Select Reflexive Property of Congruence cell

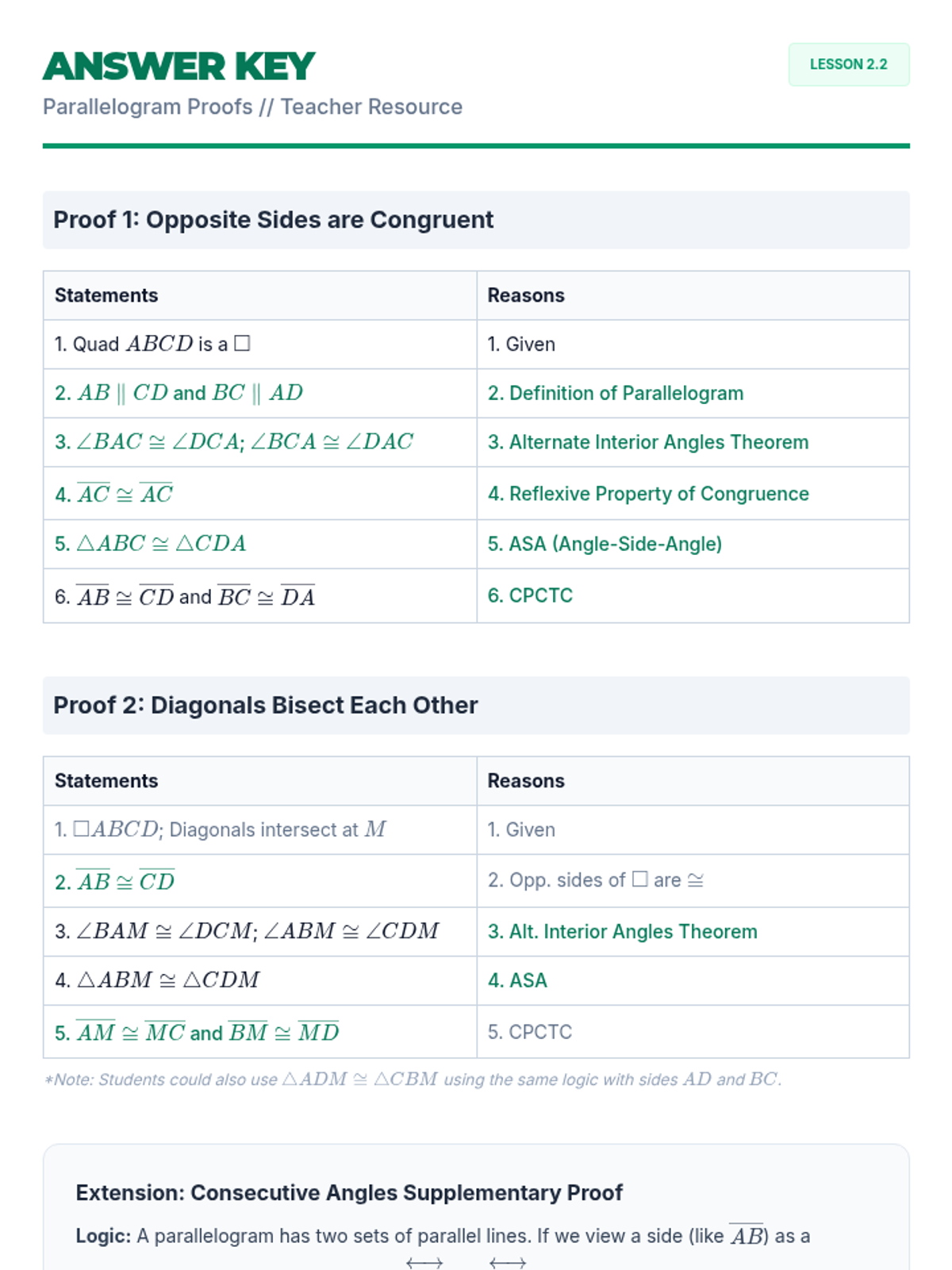point(648,494)
